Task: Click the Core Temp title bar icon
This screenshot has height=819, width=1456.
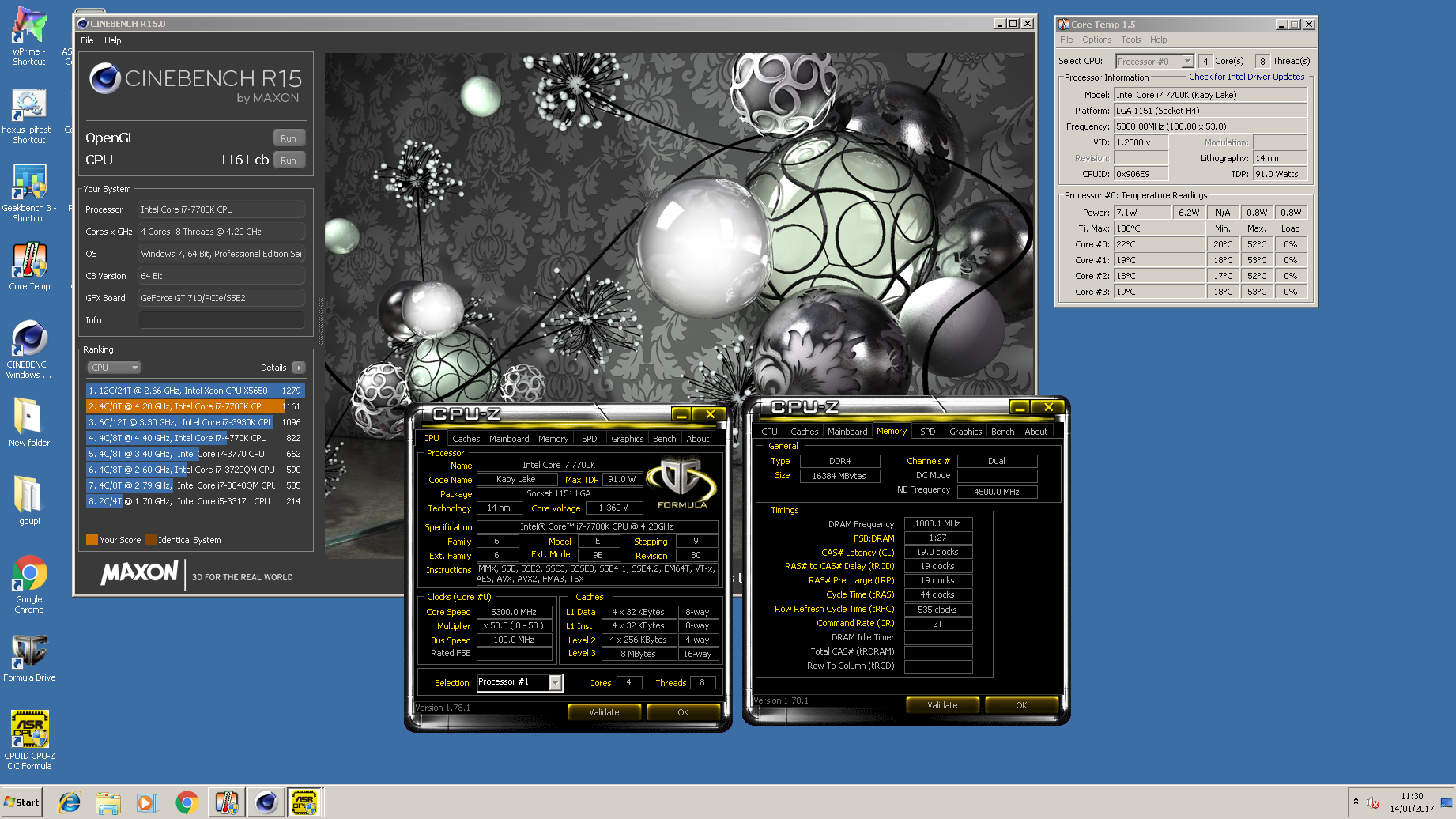Action: (1064, 25)
